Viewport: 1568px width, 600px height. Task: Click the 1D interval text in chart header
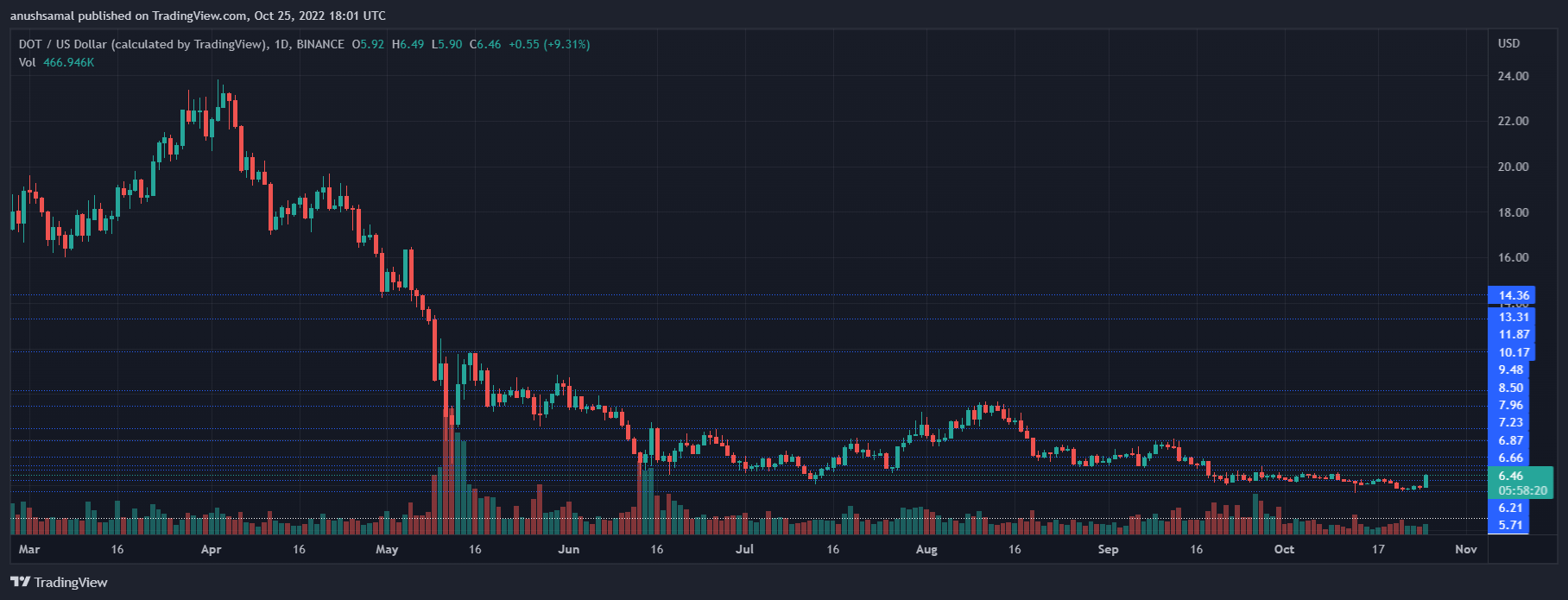(x=281, y=44)
